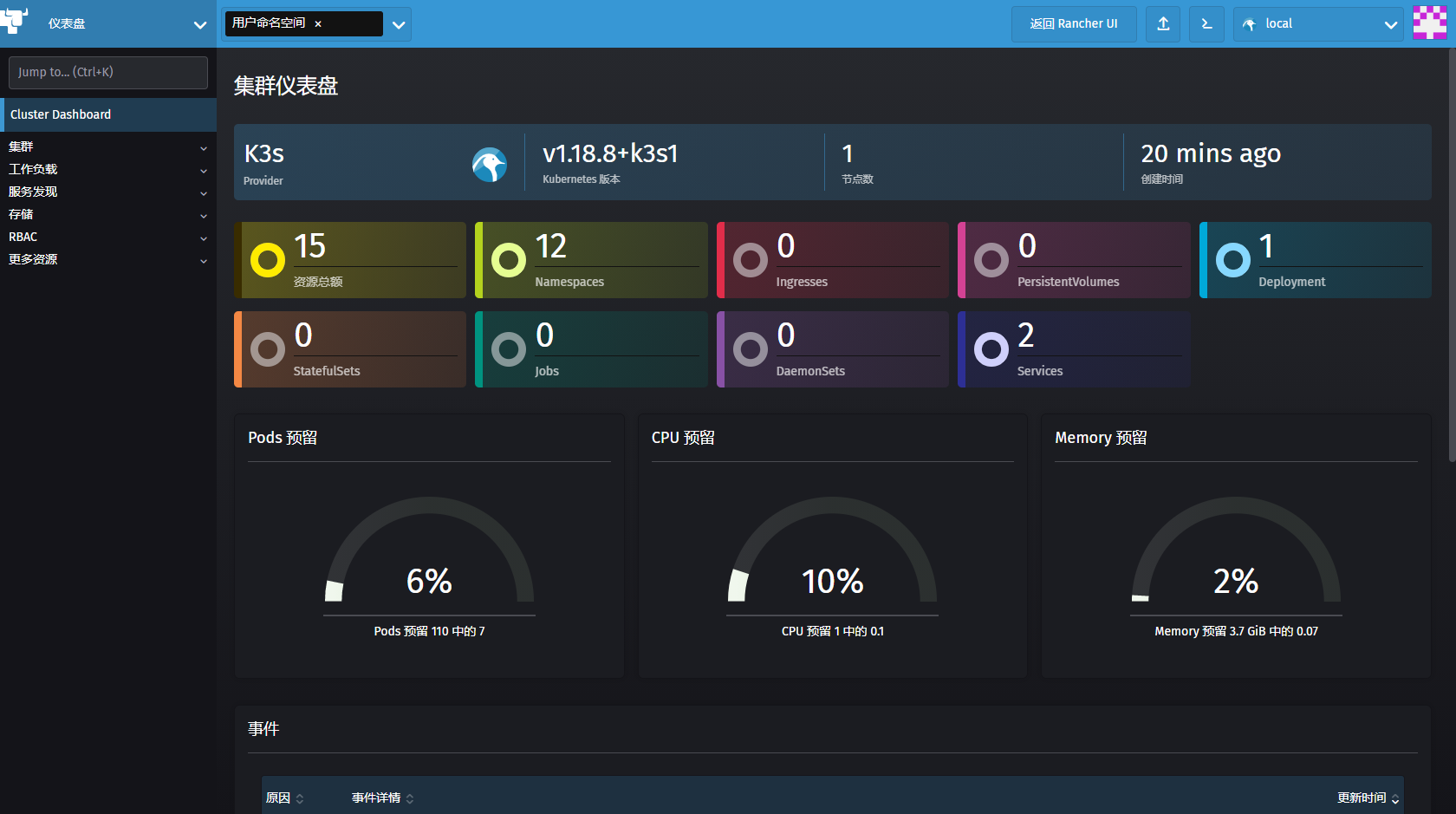Open the user avatar menu
Screen dimensions: 1456x814
click(1430, 23)
